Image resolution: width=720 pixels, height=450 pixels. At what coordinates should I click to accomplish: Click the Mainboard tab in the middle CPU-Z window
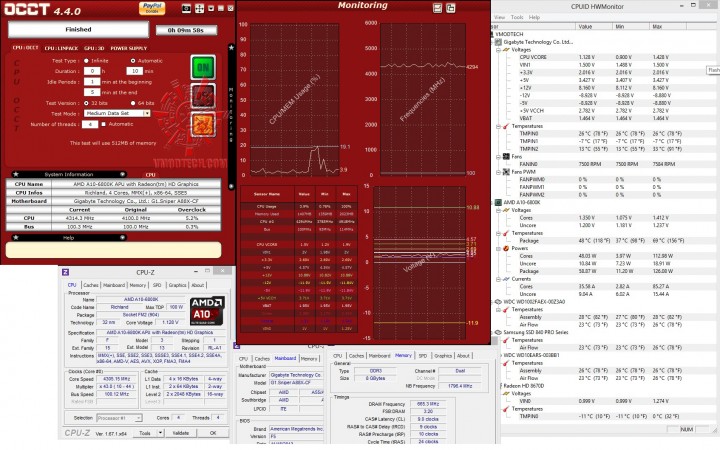pos(285,358)
